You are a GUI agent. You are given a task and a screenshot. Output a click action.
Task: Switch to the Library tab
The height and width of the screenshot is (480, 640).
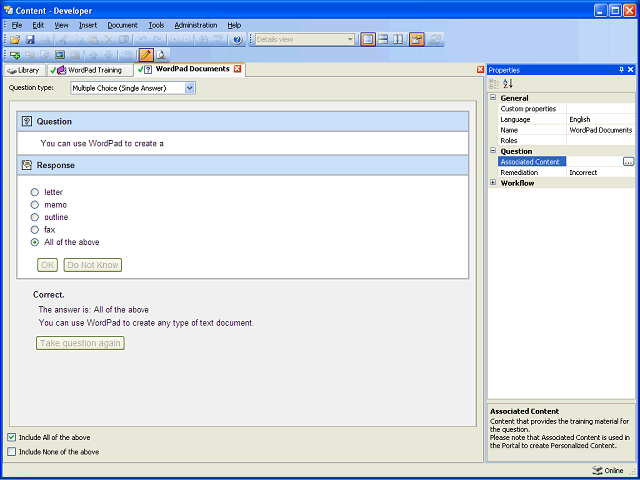pos(24,70)
